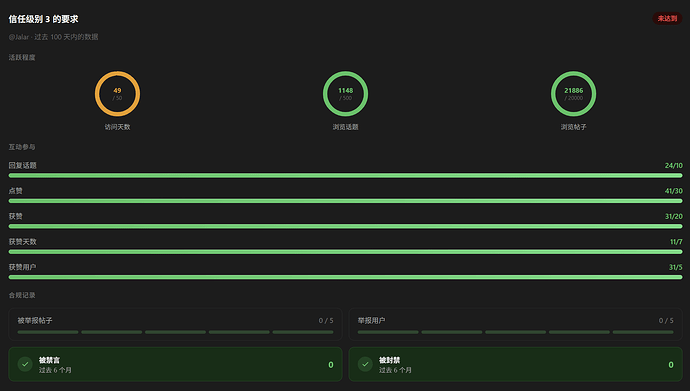Click the 11/7 value
The height and width of the screenshot is (391, 690).
click(x=676, y=242)
